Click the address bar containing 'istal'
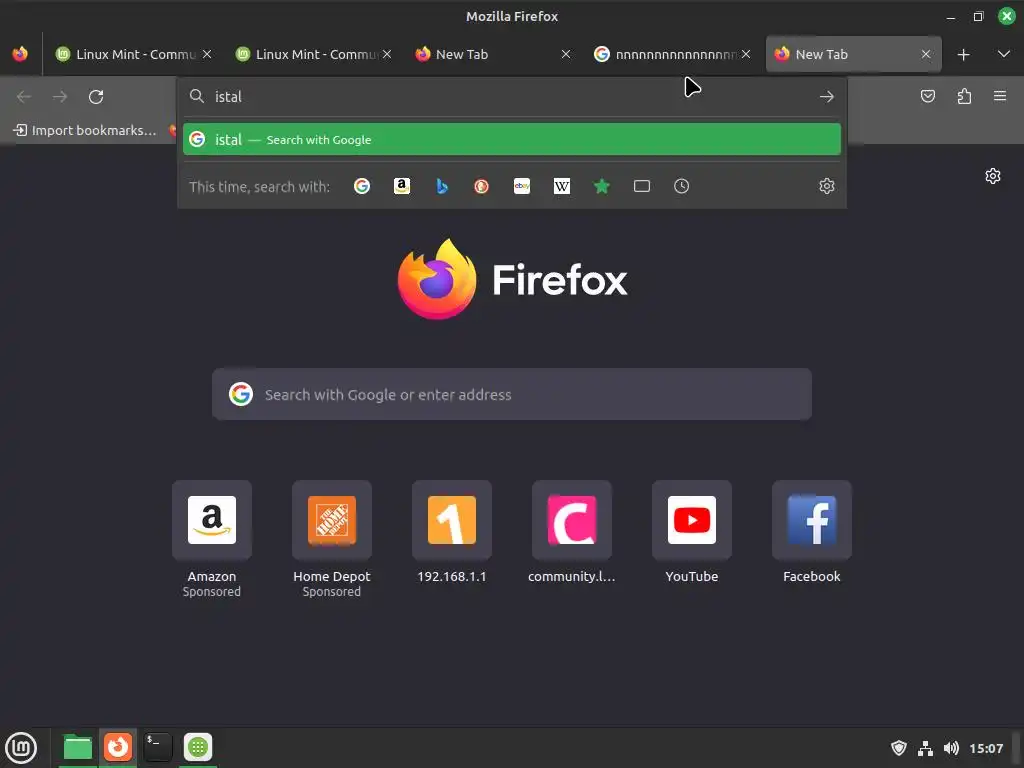1024x768 pixels. pos(512,97)
